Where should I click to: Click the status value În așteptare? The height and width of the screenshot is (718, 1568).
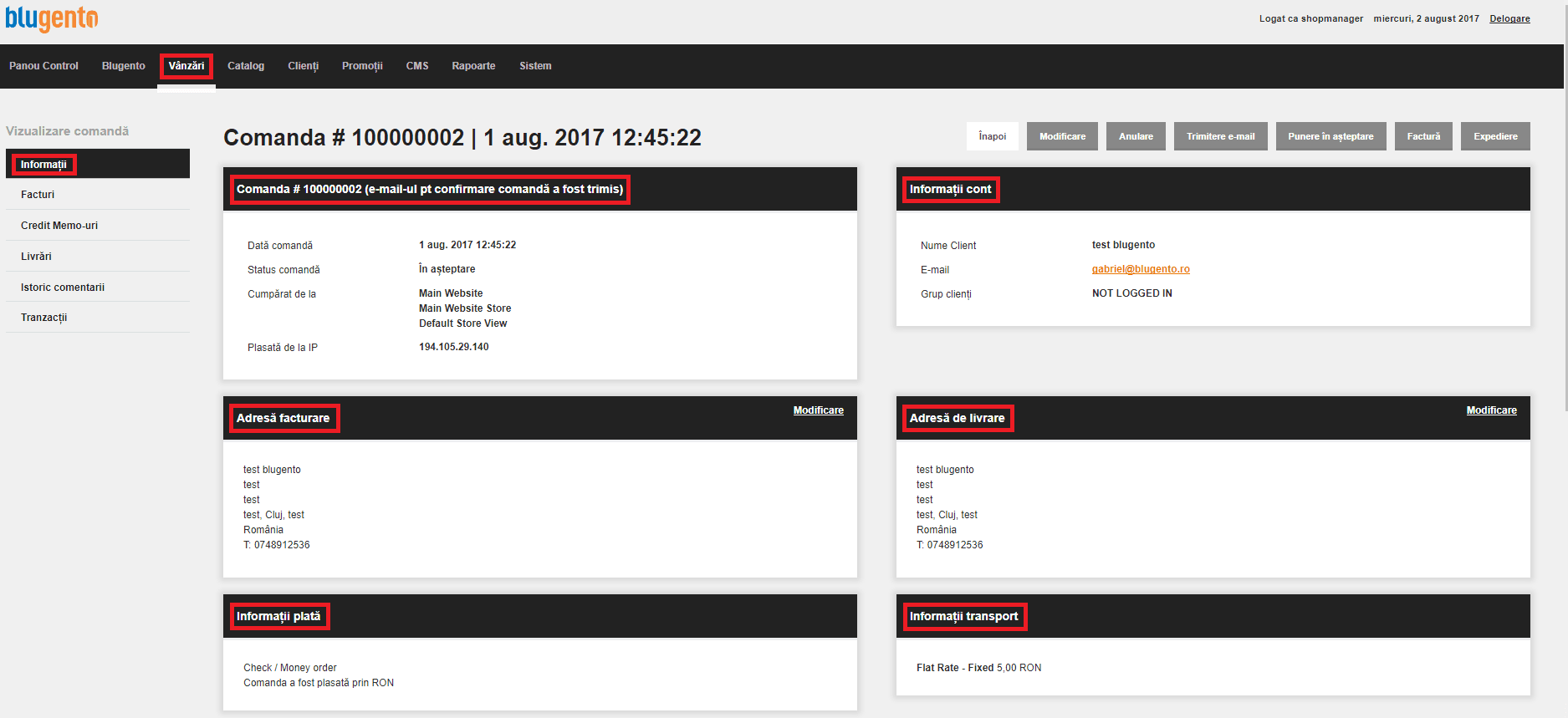pos(447,269)
